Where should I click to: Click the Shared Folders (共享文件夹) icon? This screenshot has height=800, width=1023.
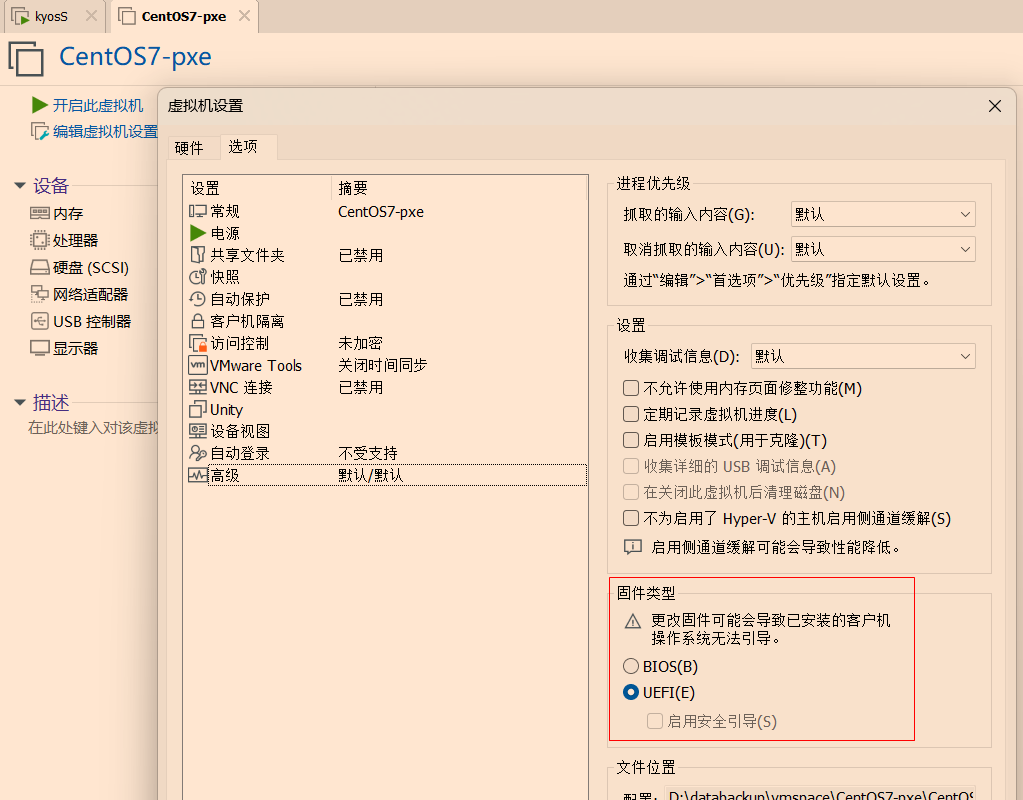point(198,255)
